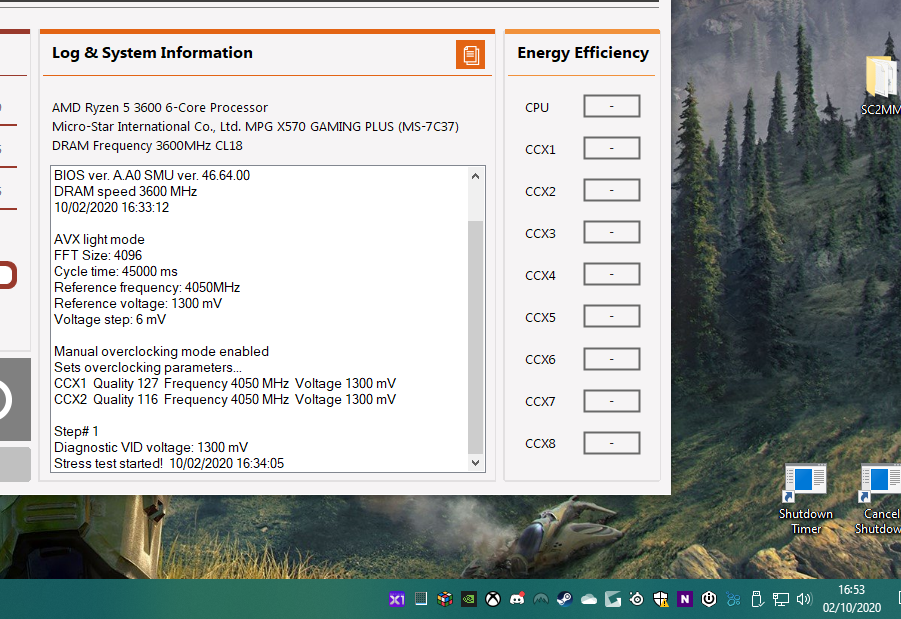Viewport: 901px width, 619px height.
Task: Open the purple X1 tray icon
Action: [x=396, y=599]
